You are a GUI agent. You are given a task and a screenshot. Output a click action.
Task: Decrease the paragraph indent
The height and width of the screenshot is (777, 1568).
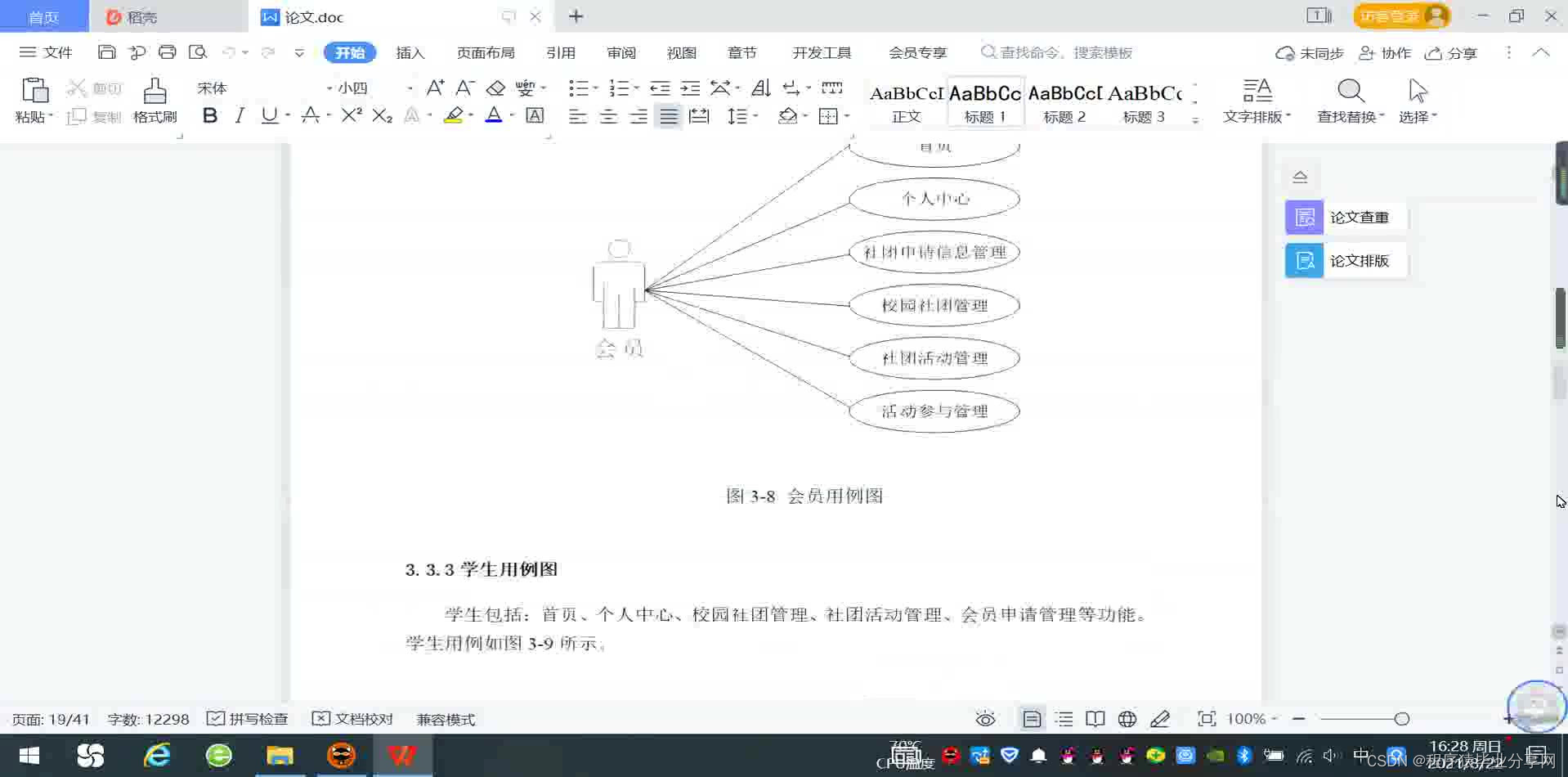pyautogui.click(x=660, y=88)
